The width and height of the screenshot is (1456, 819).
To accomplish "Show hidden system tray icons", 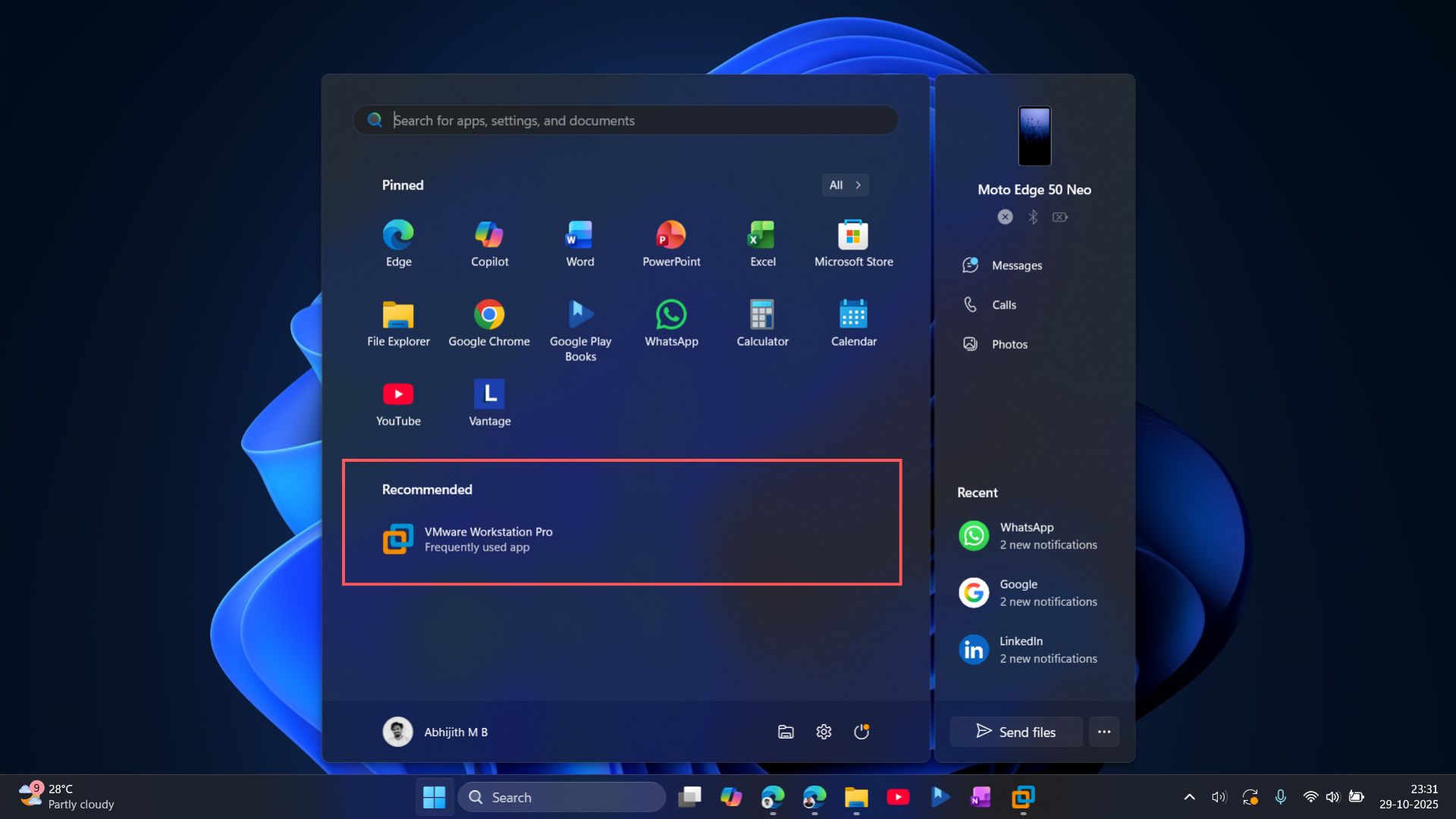I will [1189, 797].
